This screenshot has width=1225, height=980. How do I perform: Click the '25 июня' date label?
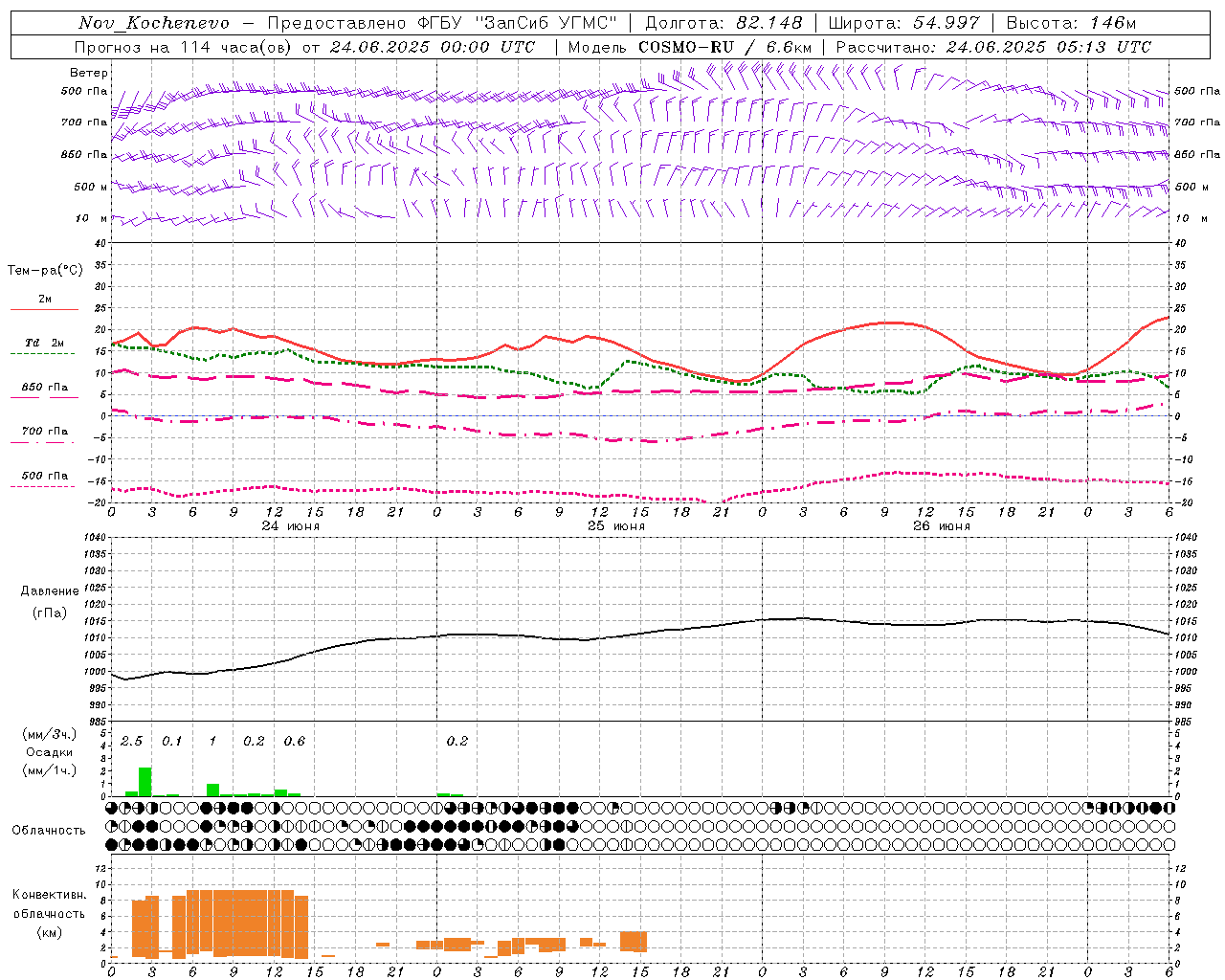pos(616,526)
